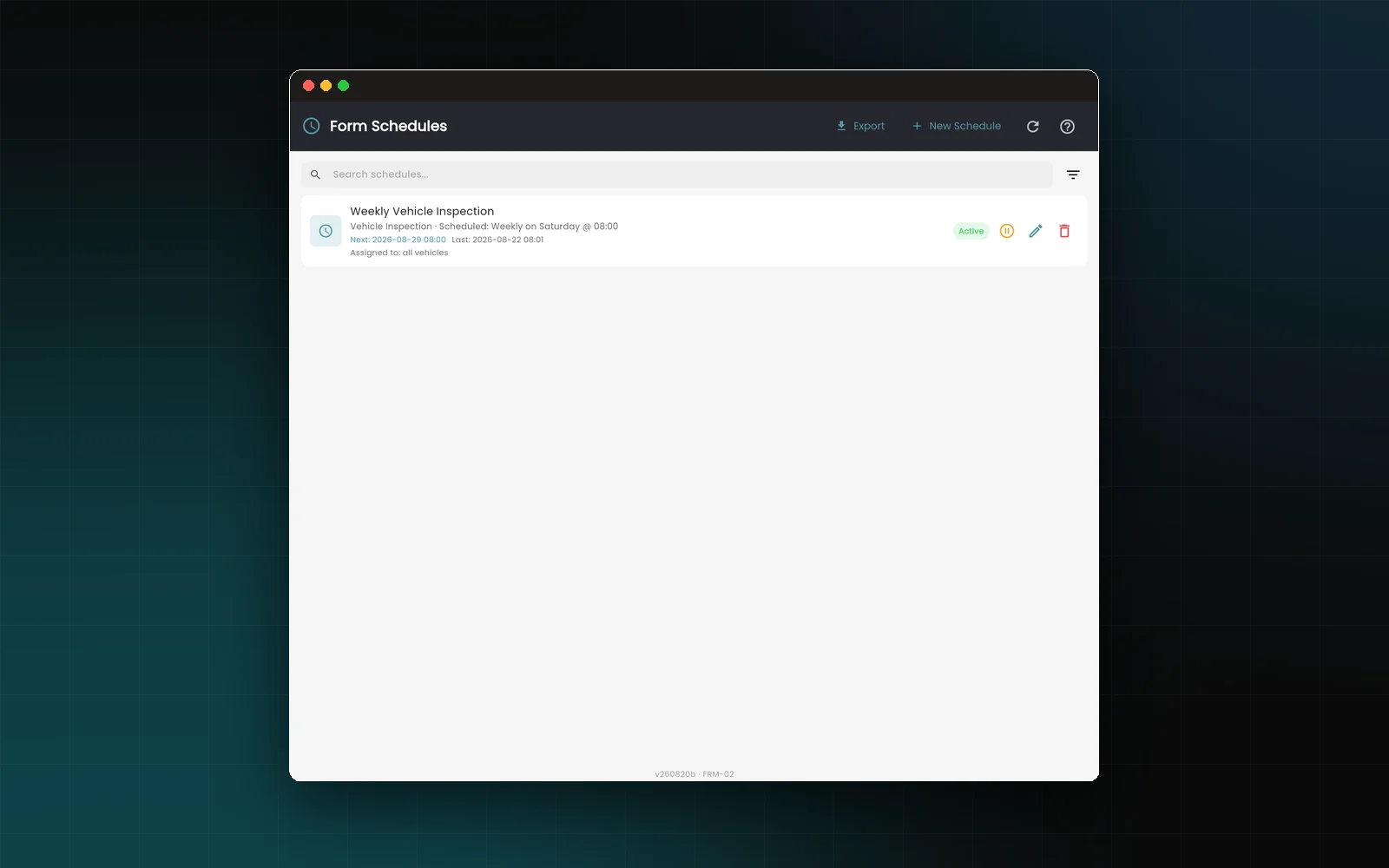
Task: Click the version label in footer
Action: coord(694,774)
